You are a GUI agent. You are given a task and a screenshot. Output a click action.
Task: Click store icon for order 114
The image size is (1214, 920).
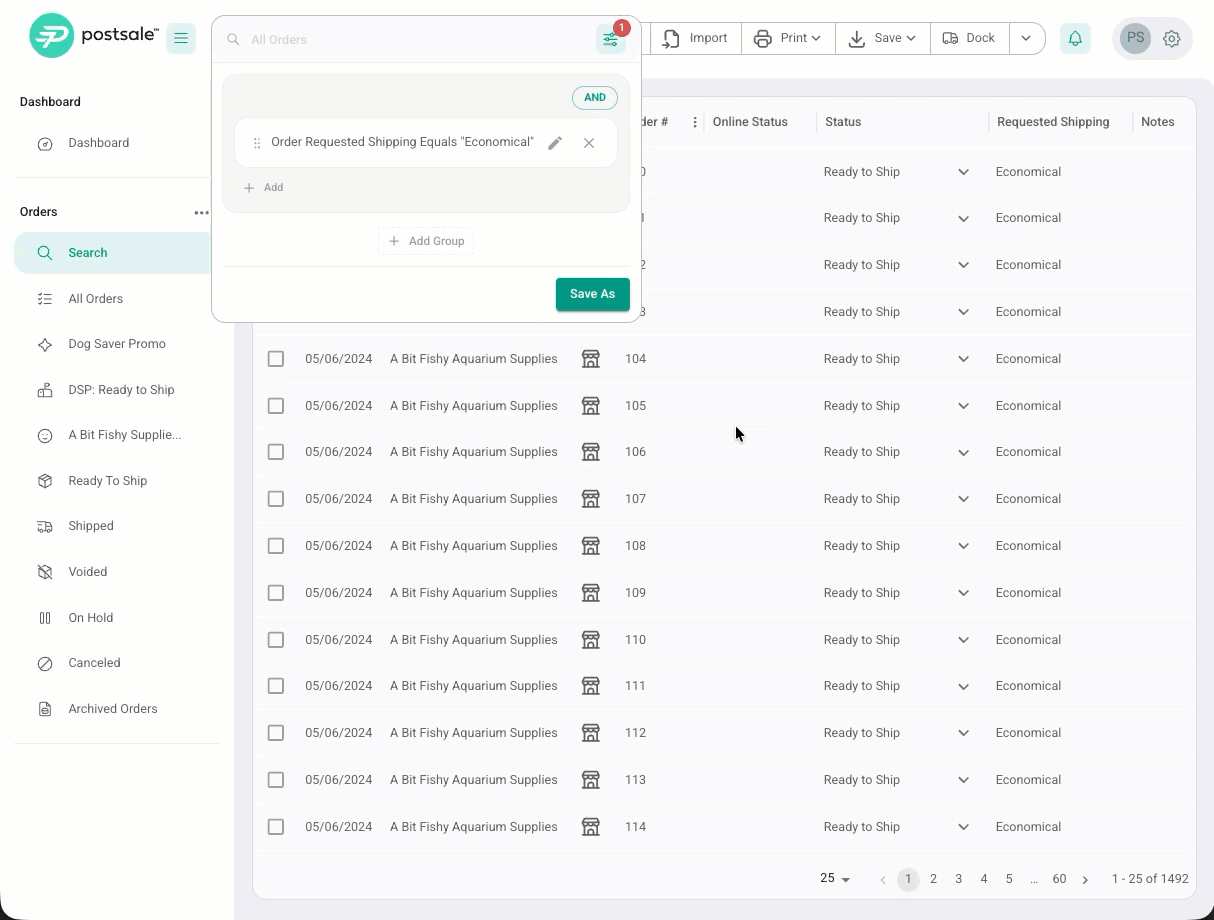(x=591, y=827)
